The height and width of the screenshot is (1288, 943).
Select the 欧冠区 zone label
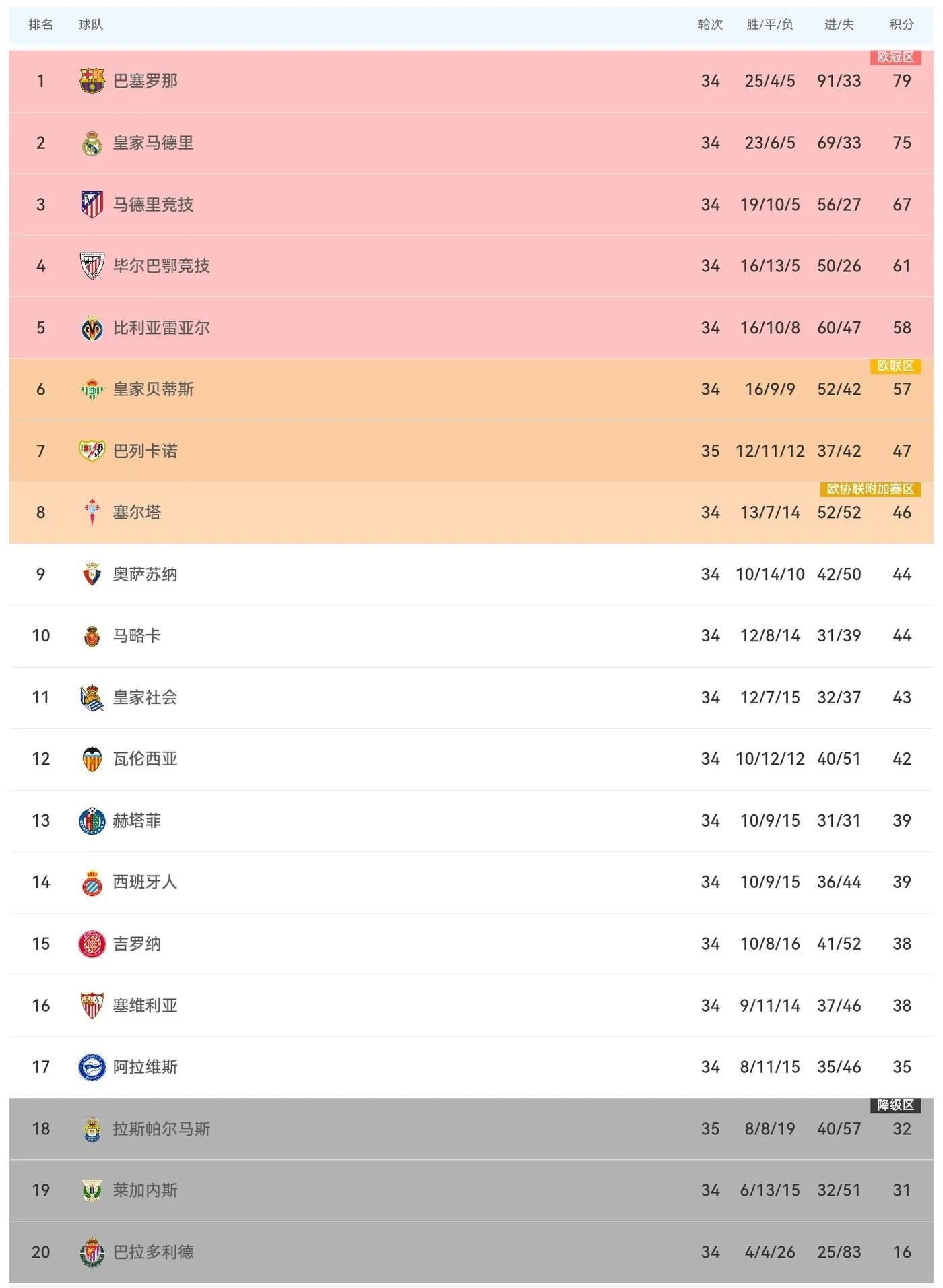[x=895, y=57]
